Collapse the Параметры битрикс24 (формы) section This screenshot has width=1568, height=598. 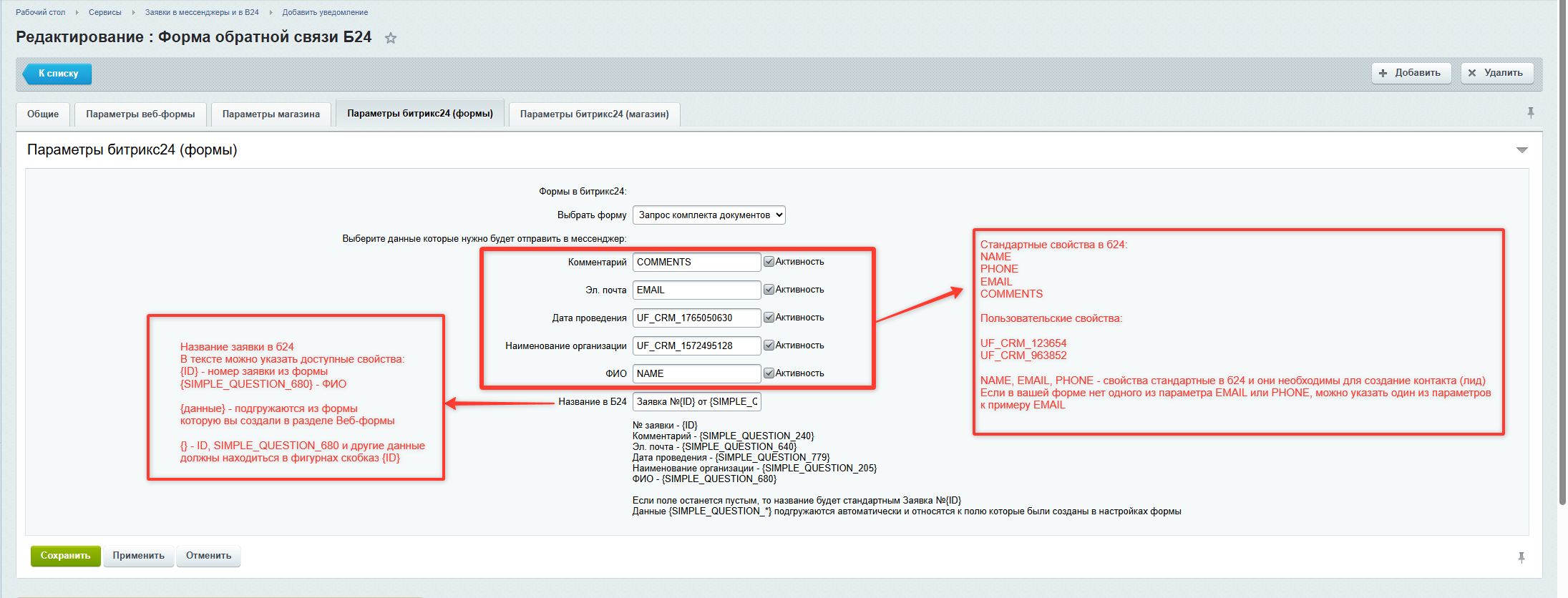point(1521,150)
